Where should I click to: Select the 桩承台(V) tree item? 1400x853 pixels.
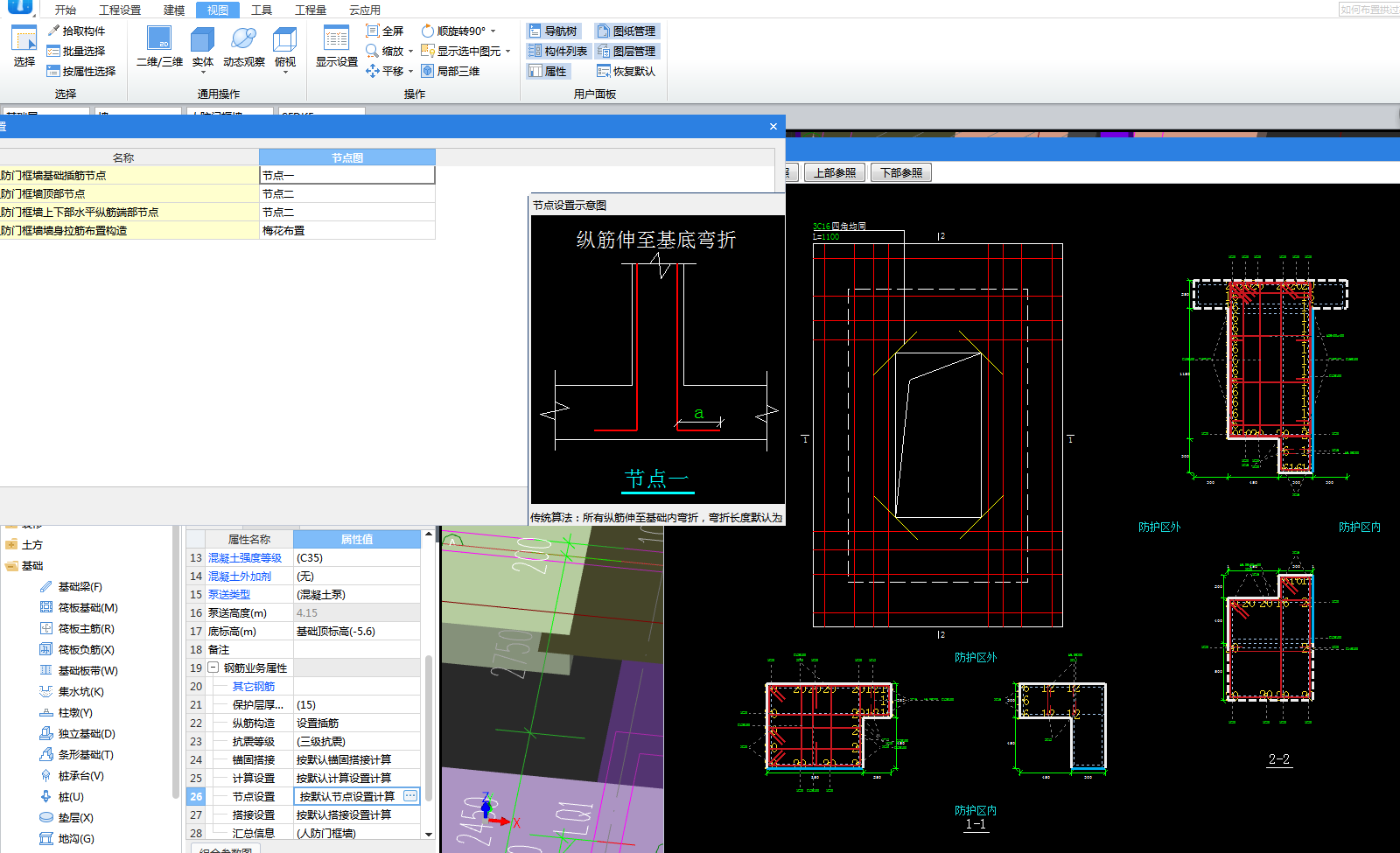coord(80,776)
